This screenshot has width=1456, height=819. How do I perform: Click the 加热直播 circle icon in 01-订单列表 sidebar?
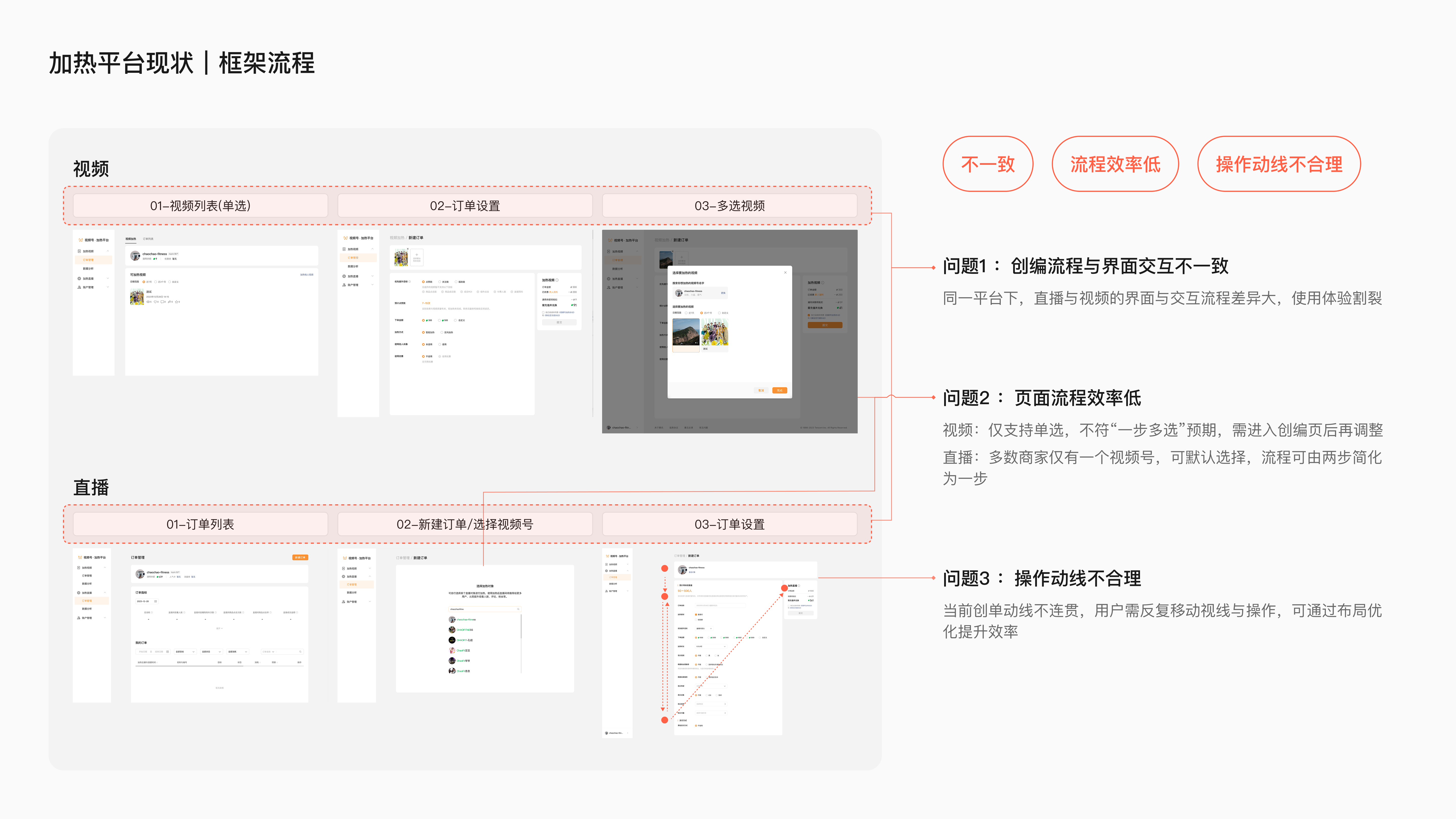(x=79, y=593)
